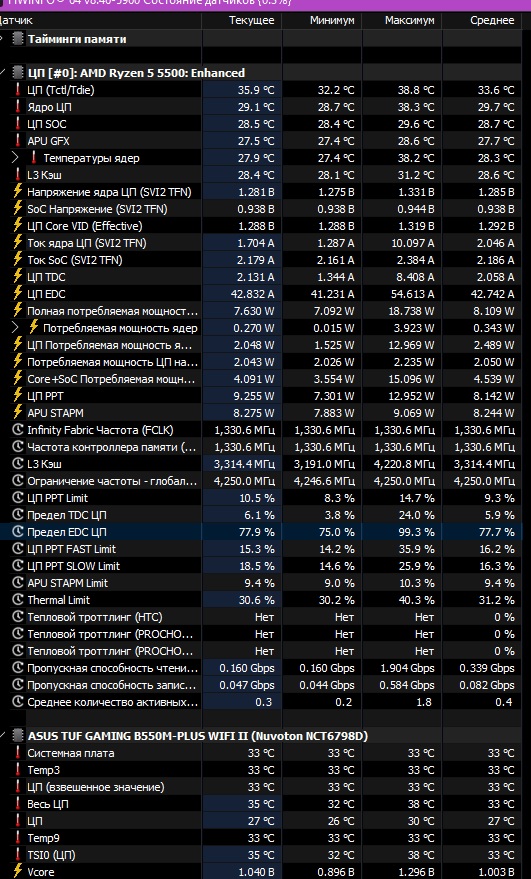Select the Предел EDC ЦП row
Viewport: 531px width, 879px height.
point(262,532)
